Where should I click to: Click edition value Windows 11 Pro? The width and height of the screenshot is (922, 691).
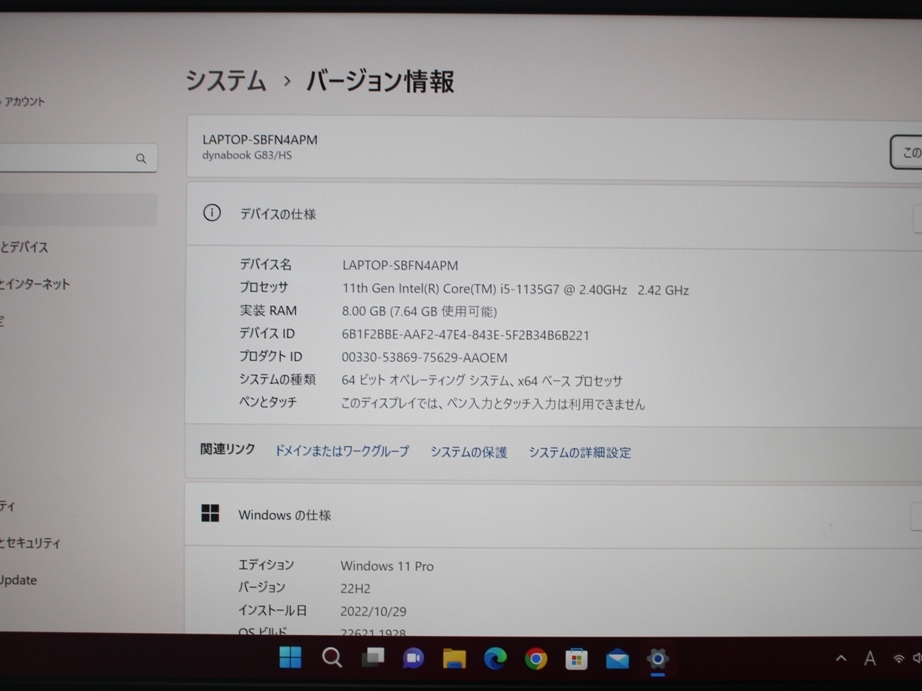[x=387, y=566]
